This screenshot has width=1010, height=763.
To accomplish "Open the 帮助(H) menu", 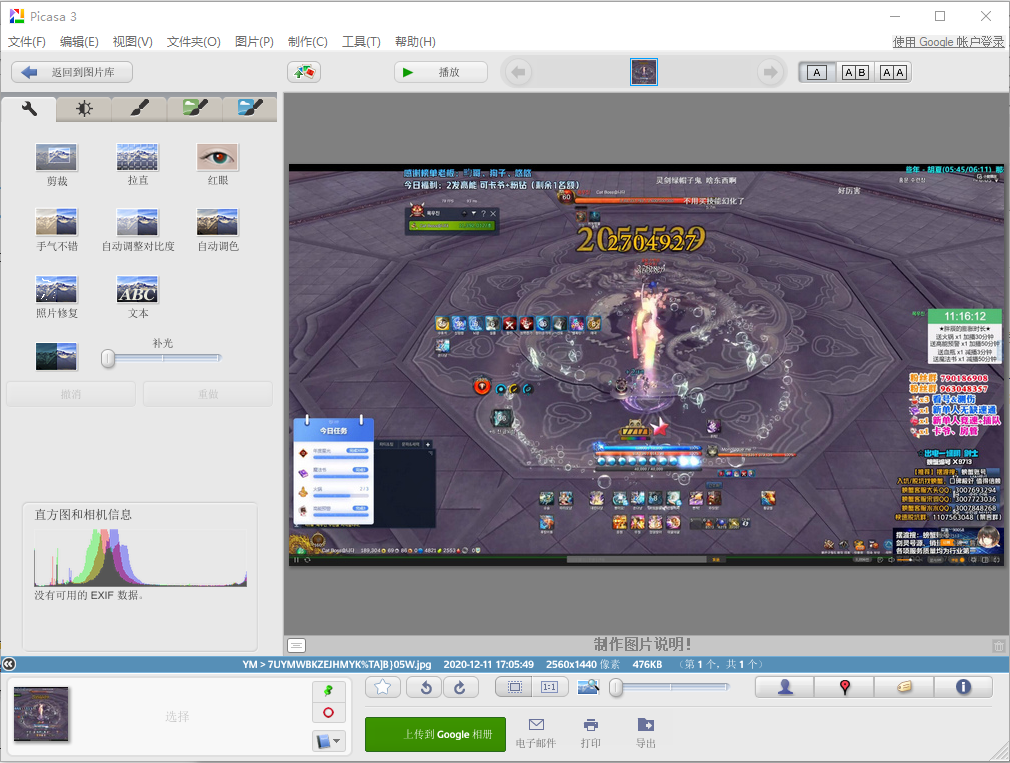I will (x=415, y=42).
